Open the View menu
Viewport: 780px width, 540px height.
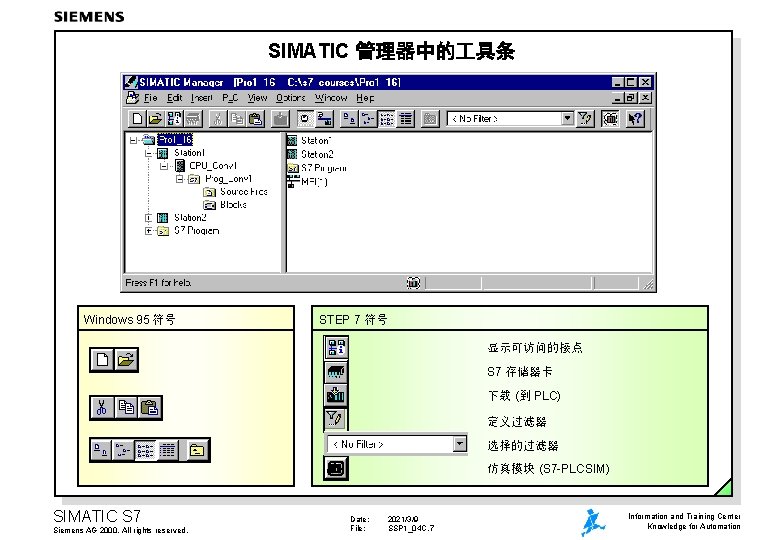(257, 98)
